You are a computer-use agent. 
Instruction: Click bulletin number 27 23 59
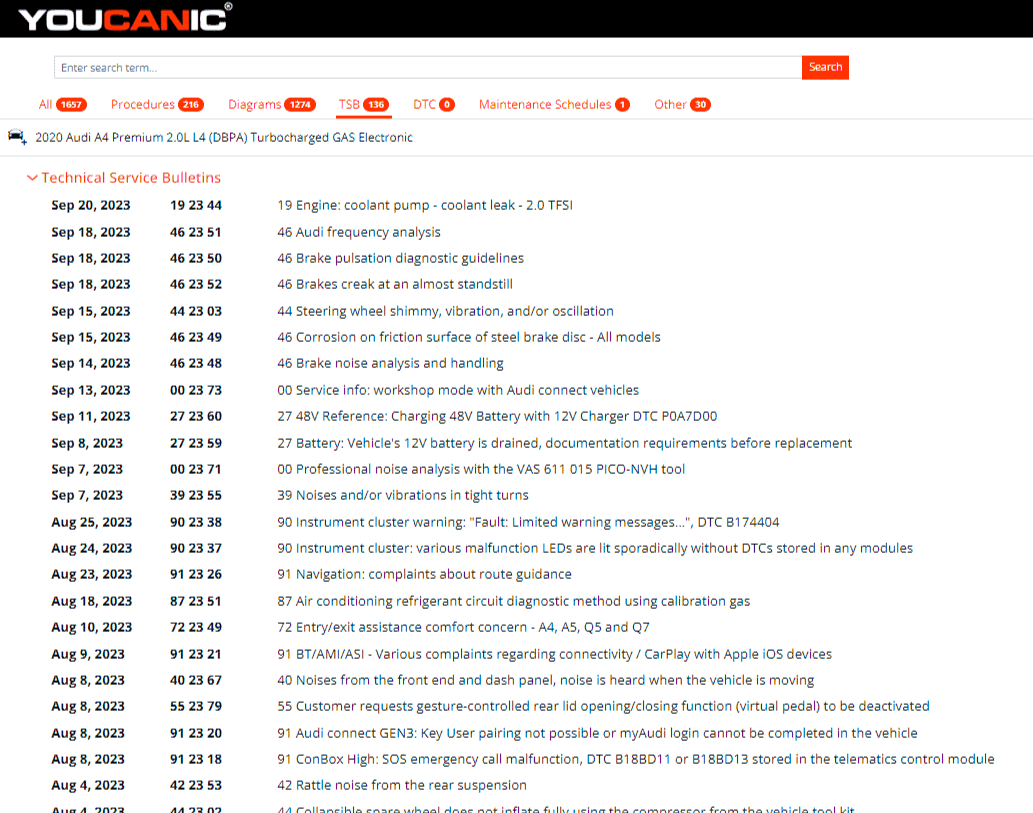click(196, 443)
